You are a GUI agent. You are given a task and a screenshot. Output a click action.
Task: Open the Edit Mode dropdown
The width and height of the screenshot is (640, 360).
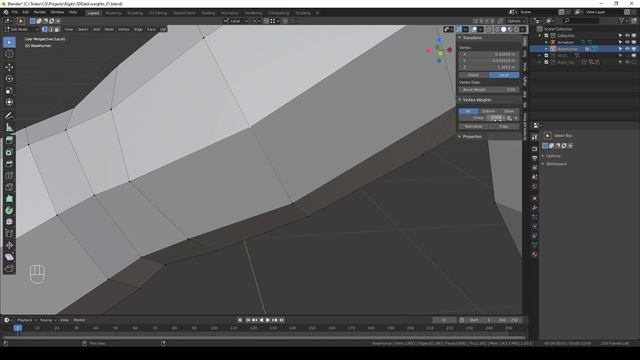click(22, 29)
